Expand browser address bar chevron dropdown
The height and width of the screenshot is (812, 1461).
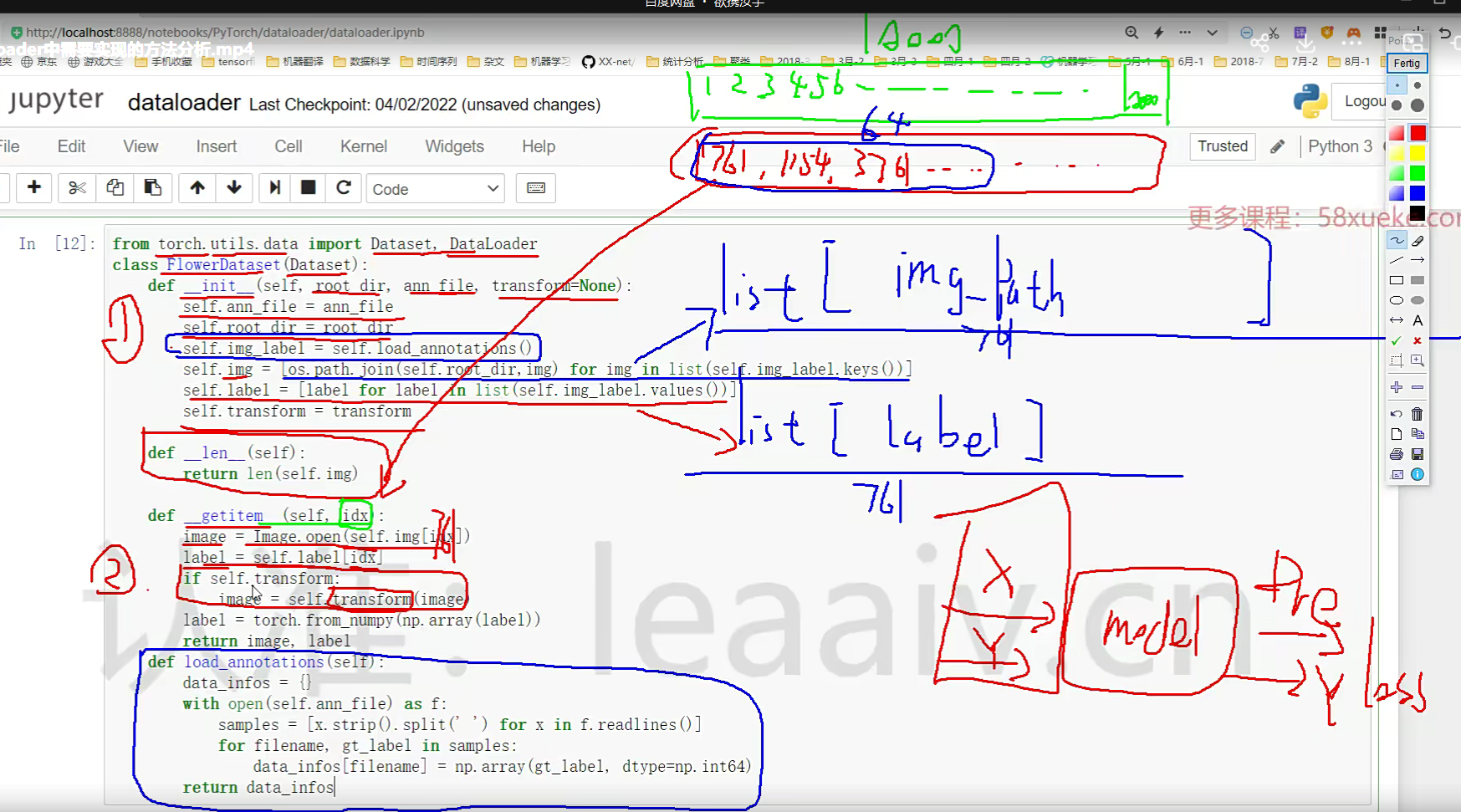tap(1212, 33)
